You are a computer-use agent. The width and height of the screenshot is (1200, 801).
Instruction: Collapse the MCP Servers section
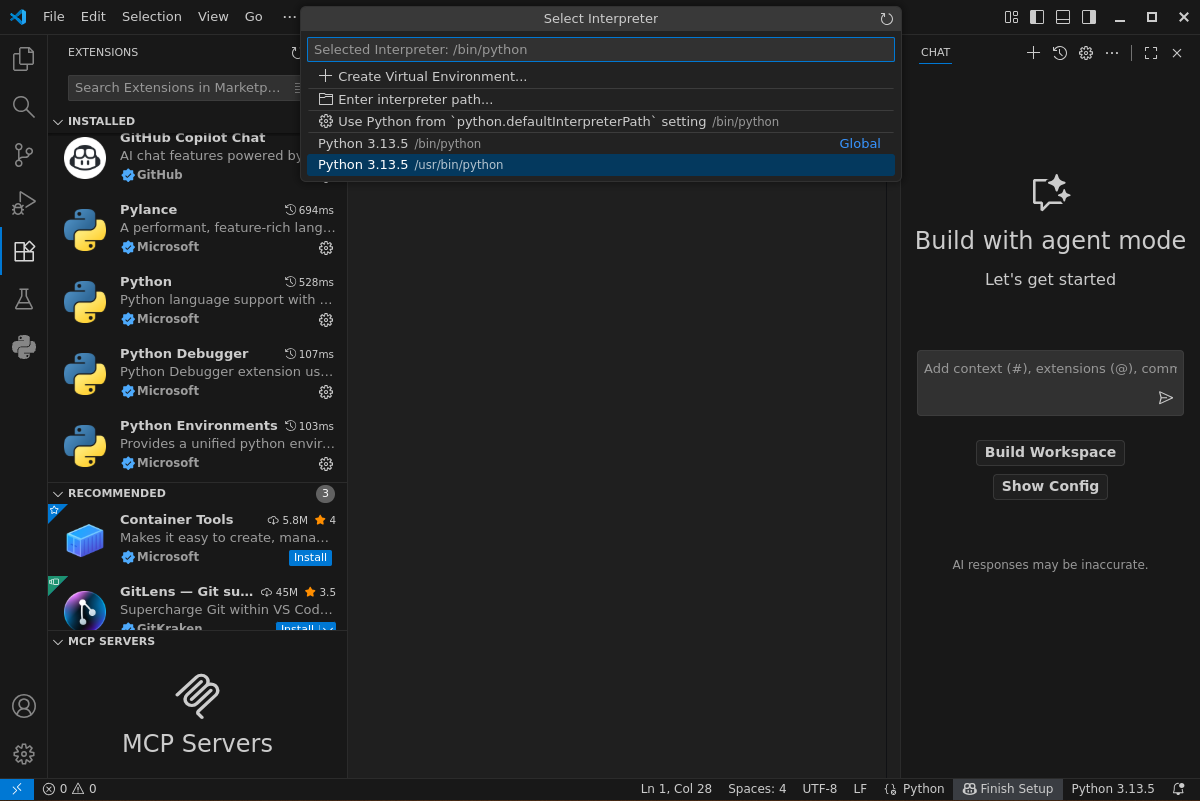58,642
